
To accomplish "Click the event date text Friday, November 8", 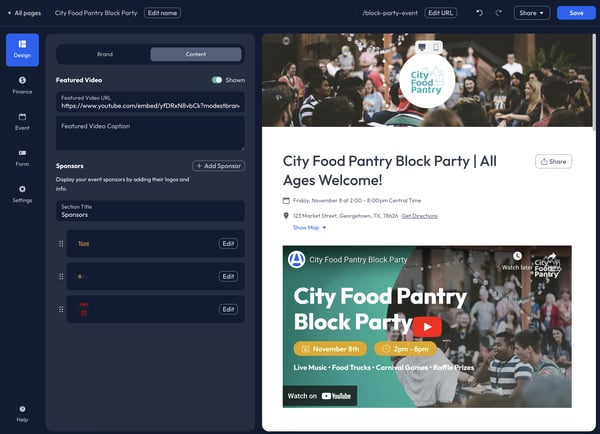I will coord(357,201).
